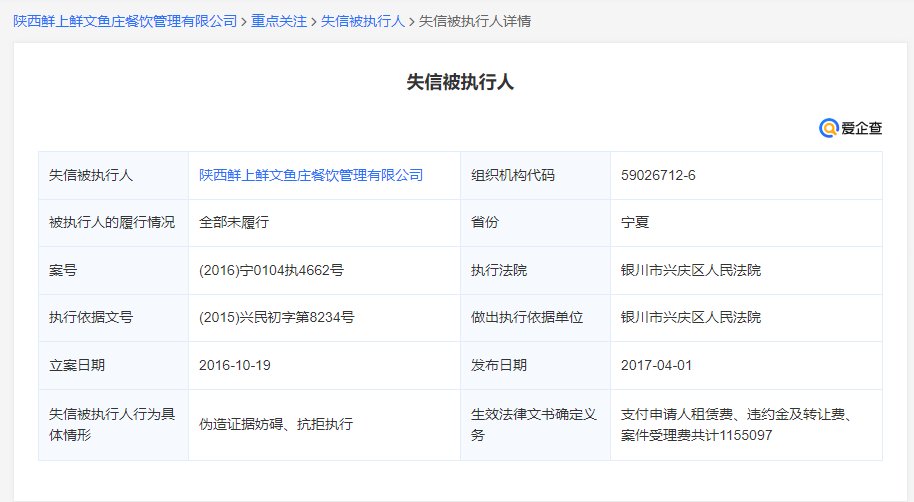Viewport: 914px width, 502px height.
Task: Click the 失信被执行人详情 breadcrumb text
Action: point(473,20)
